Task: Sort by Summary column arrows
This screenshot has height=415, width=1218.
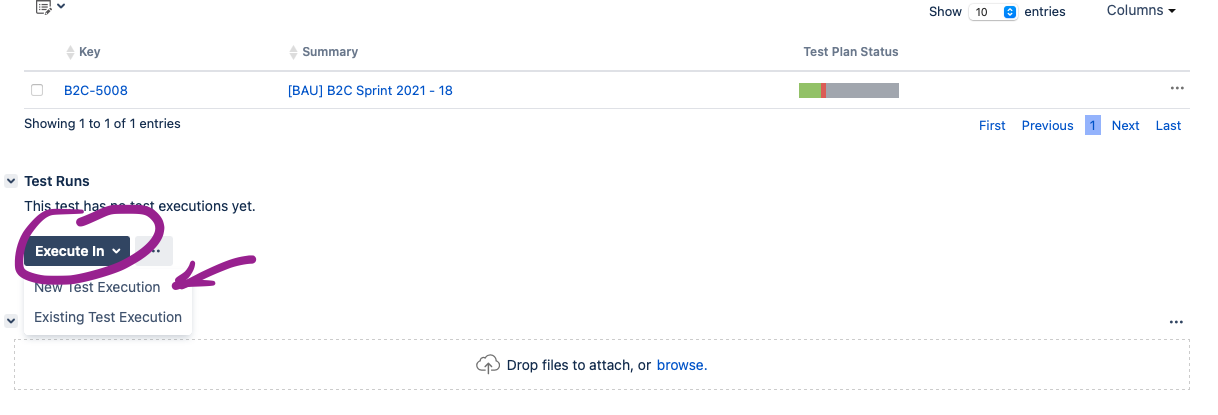Action: 293,52
